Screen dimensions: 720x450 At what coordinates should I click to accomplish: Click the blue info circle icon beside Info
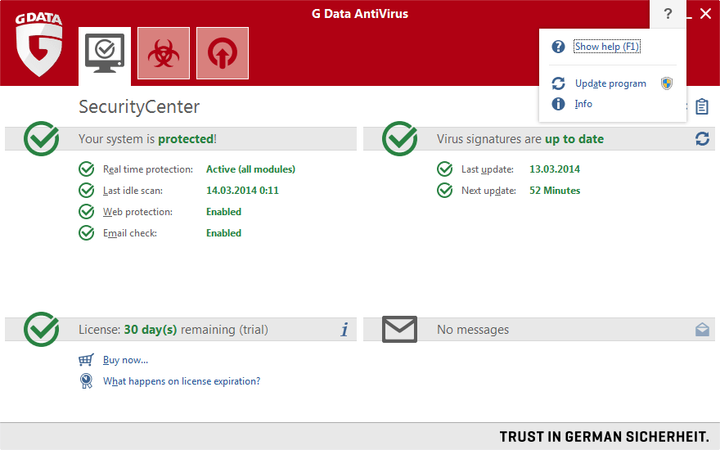558,104
